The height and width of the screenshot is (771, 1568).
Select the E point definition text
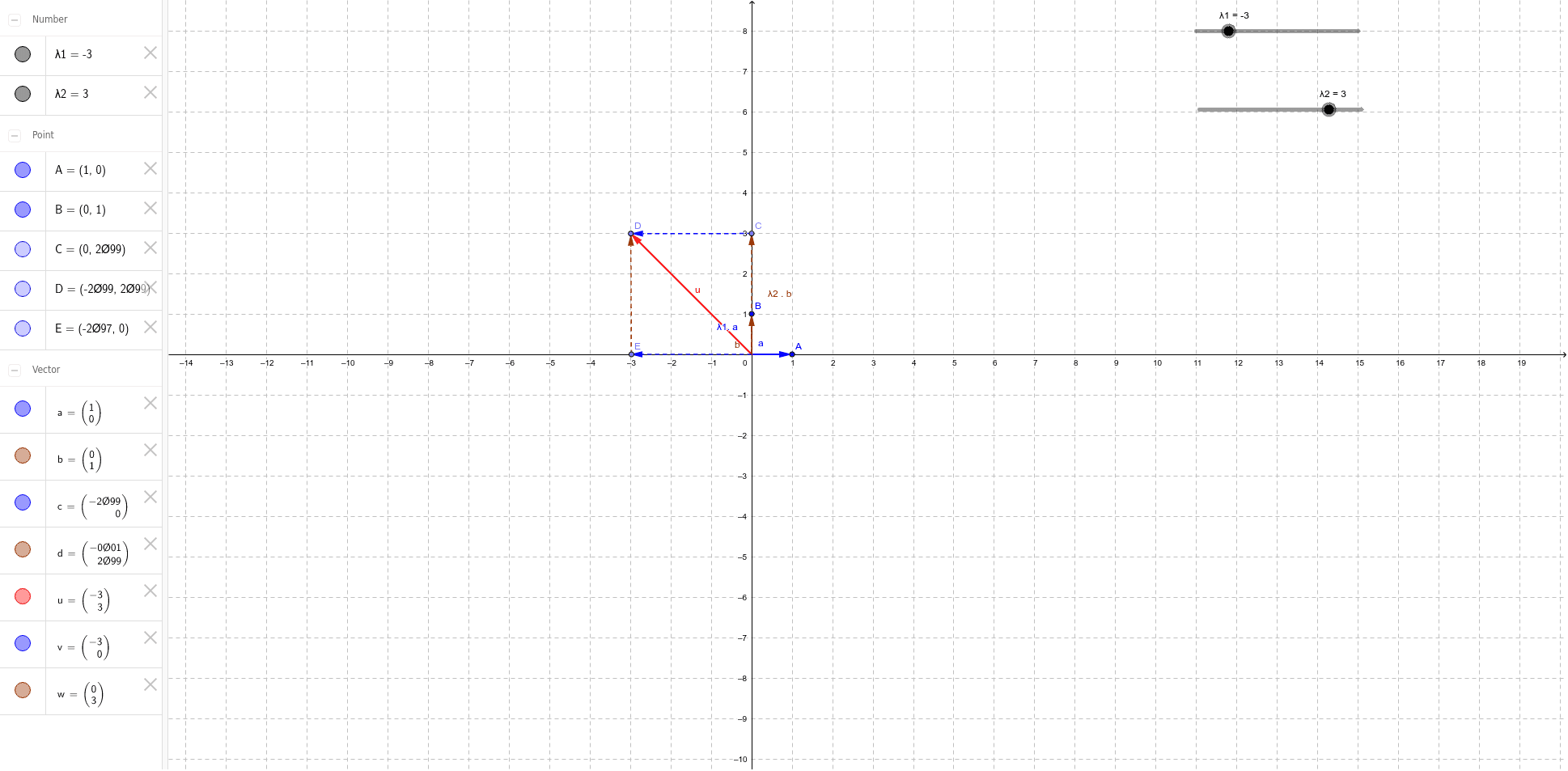[92, 328]
